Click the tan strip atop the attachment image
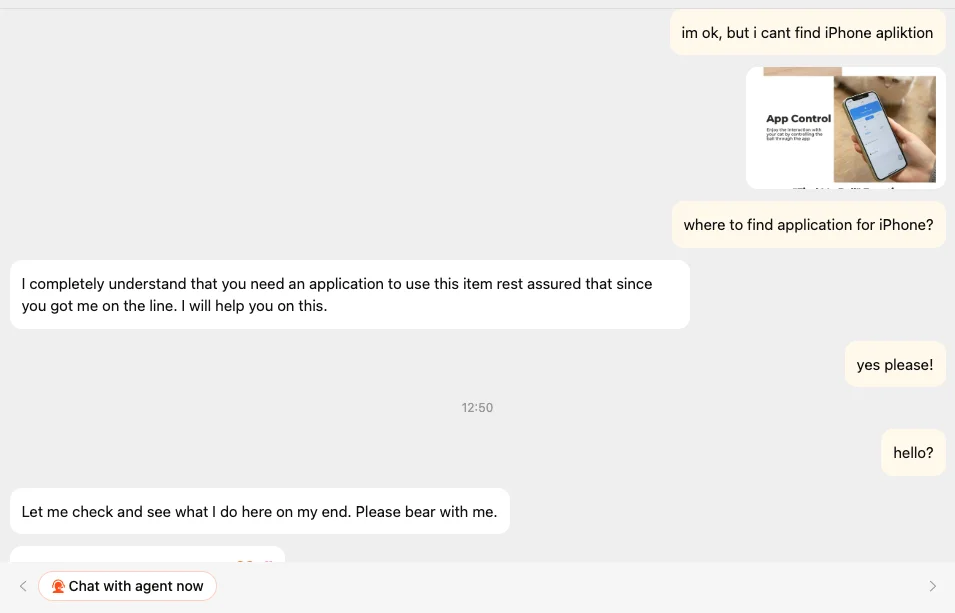 click(x=802, y=72)
